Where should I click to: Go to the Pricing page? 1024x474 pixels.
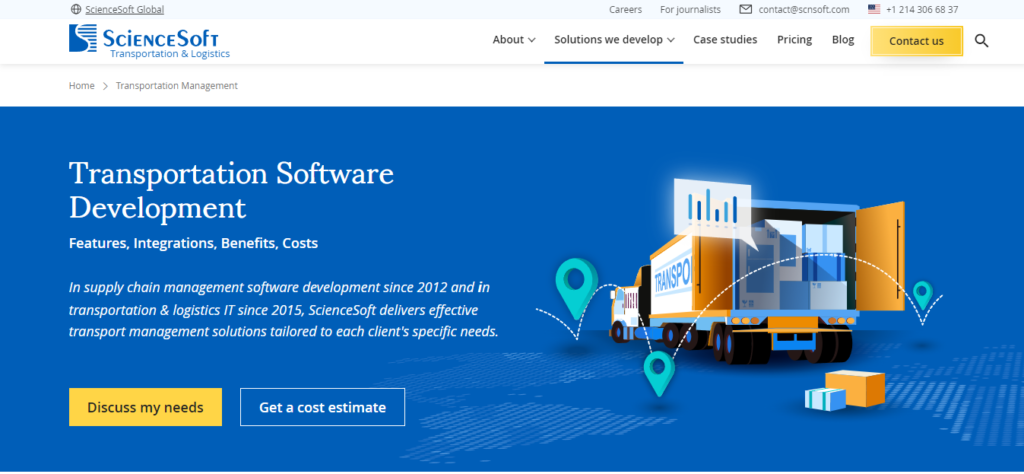point(794,40)
